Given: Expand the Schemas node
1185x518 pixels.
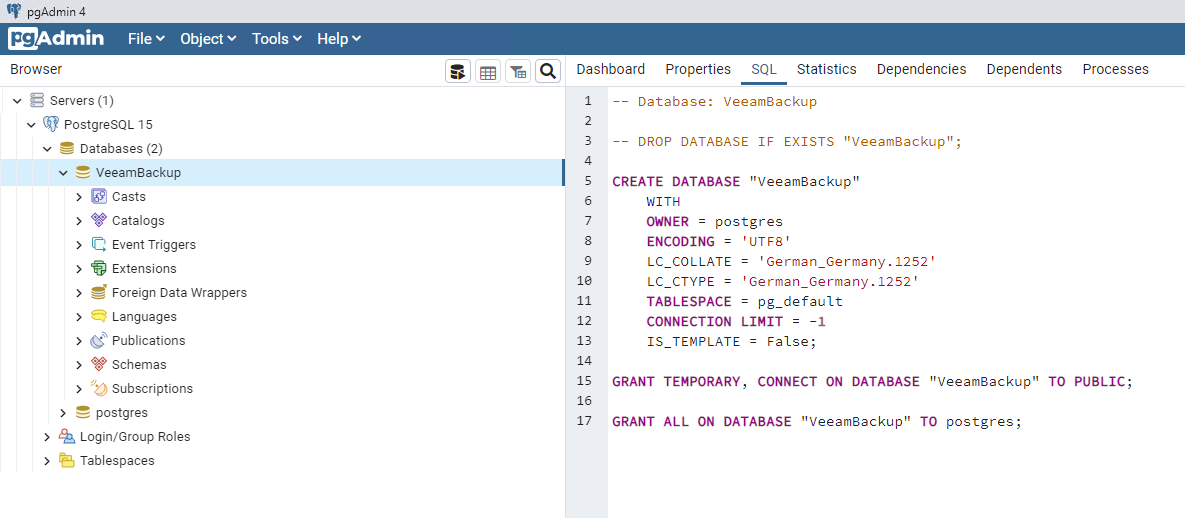Looking at the screenshot, I should pos(79,364).
